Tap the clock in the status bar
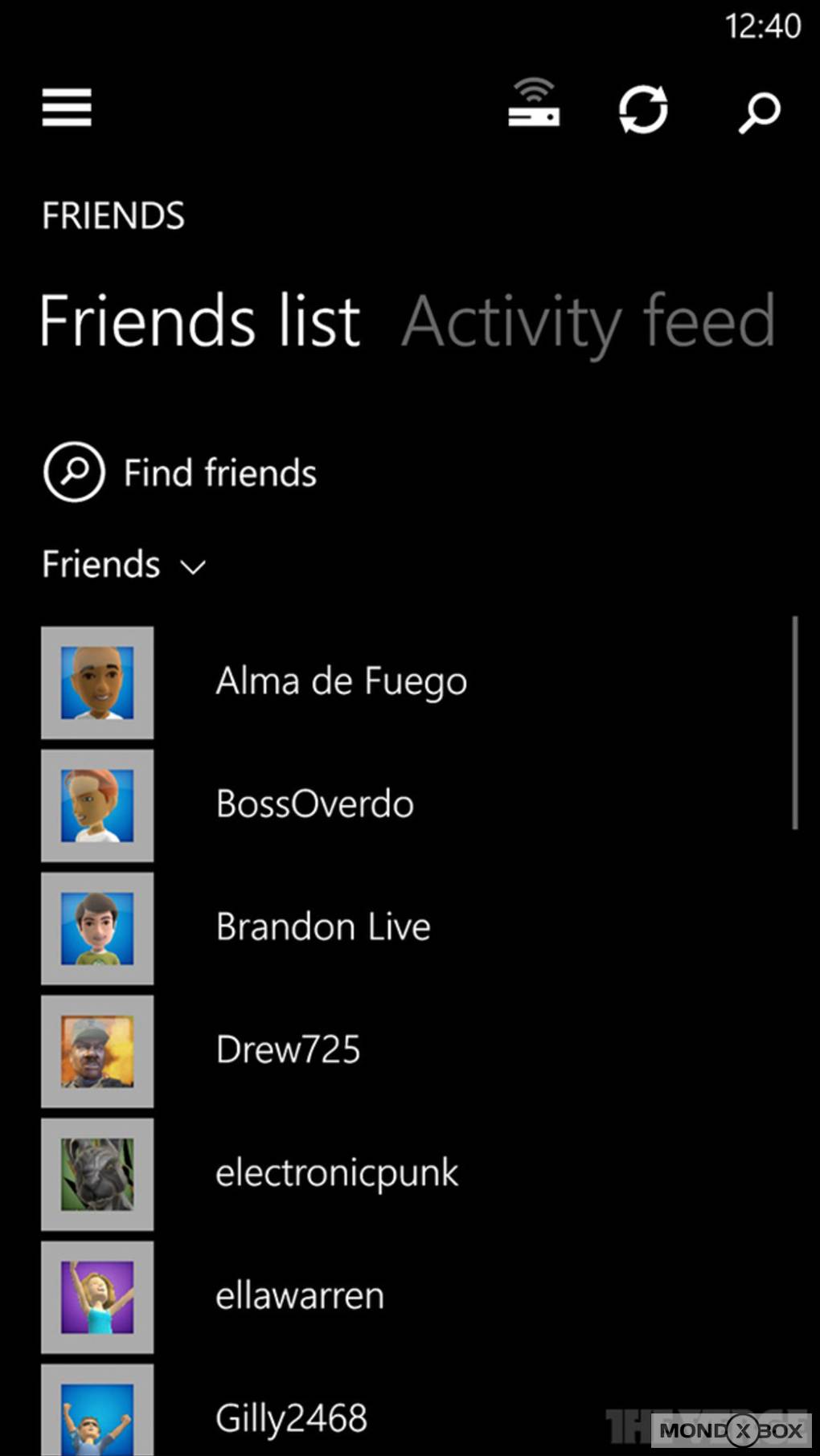Viewport: 820px width, 1456px height. pos(762,27)
